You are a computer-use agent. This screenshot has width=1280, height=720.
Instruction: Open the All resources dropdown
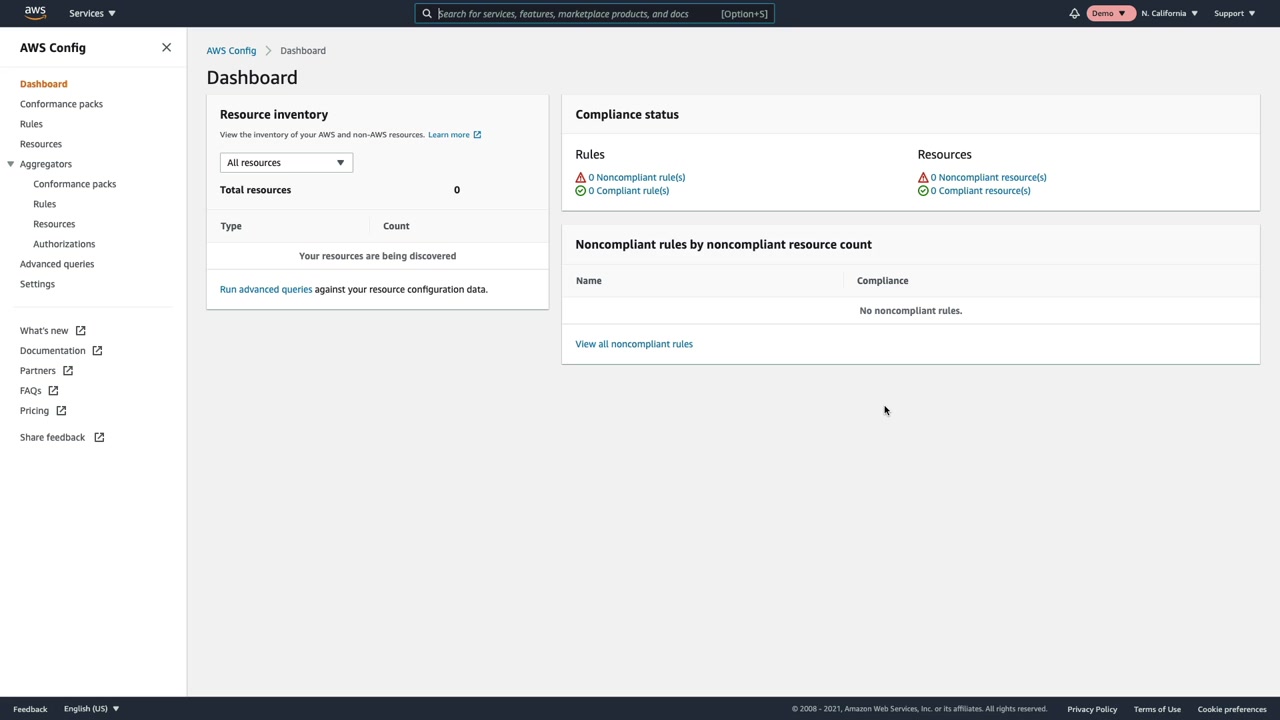coord(286,163)
